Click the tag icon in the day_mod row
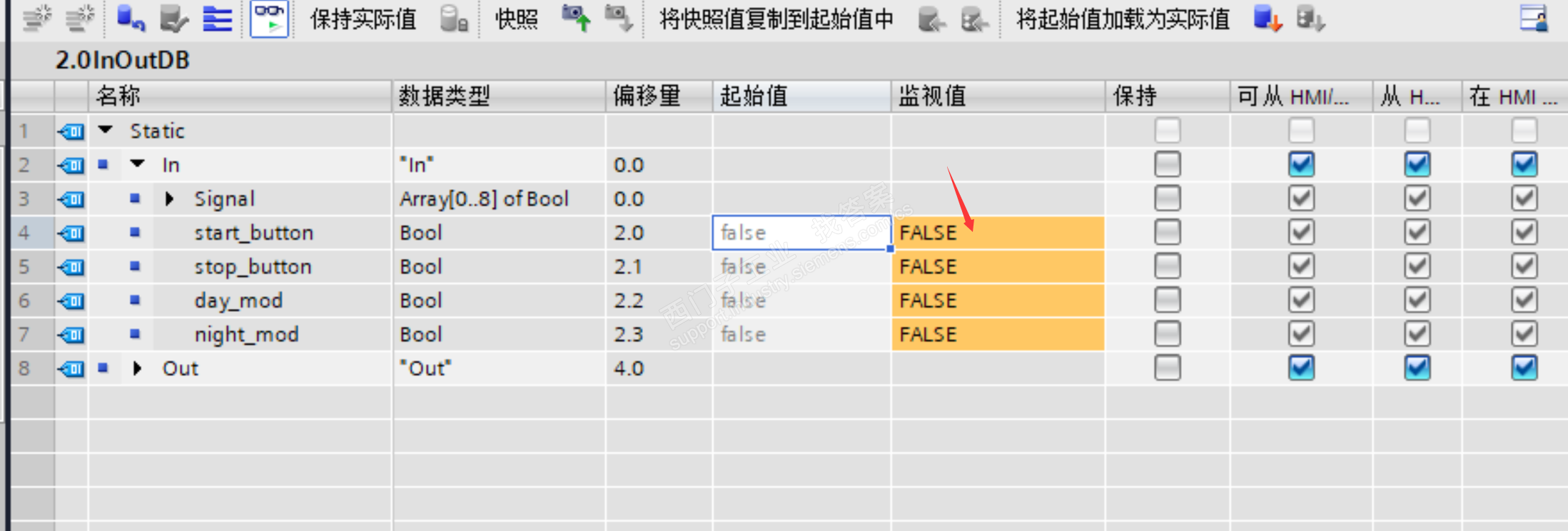 click(71, 301)
